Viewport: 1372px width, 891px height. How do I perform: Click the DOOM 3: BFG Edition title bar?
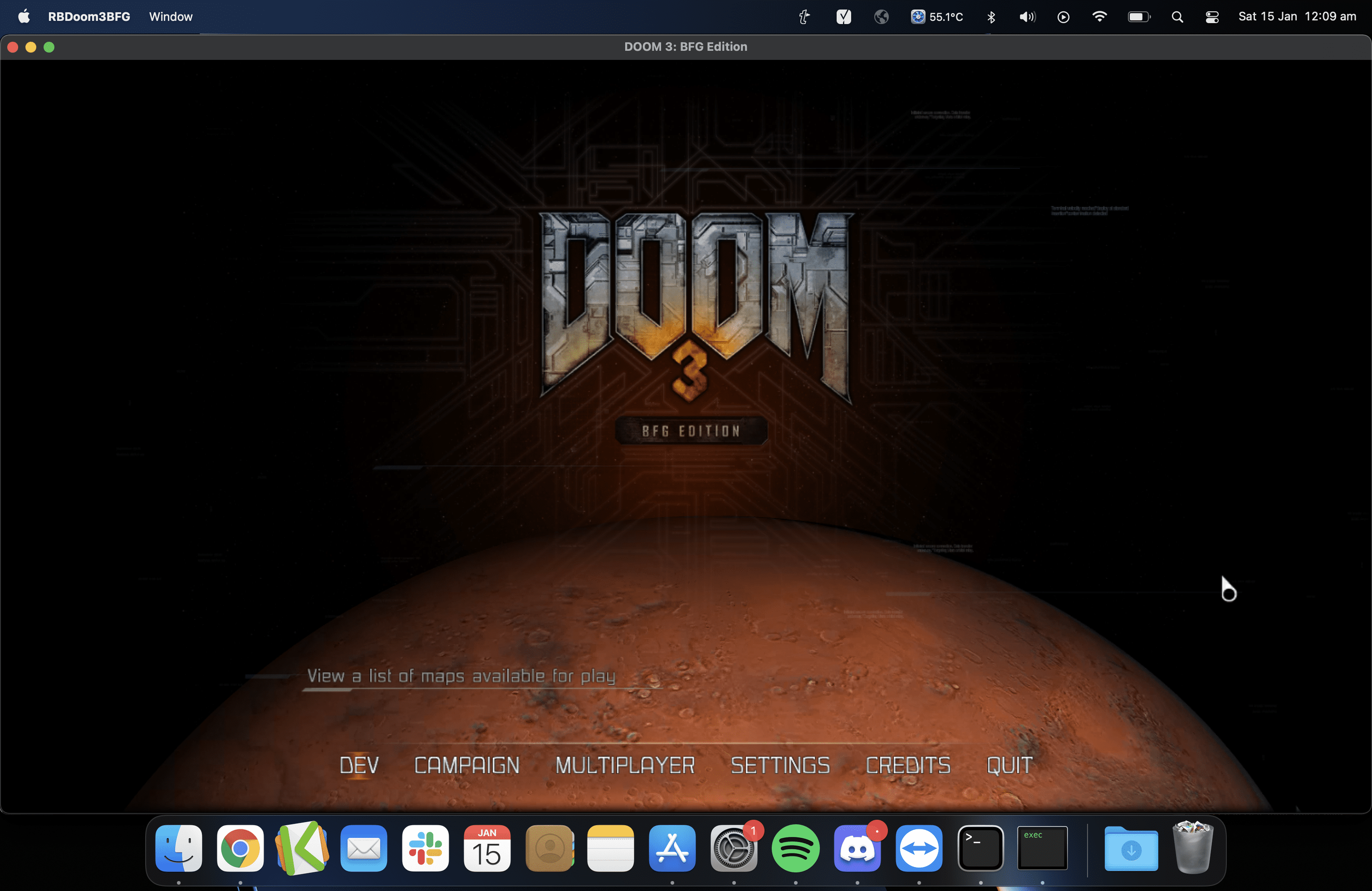click(686, 47)
